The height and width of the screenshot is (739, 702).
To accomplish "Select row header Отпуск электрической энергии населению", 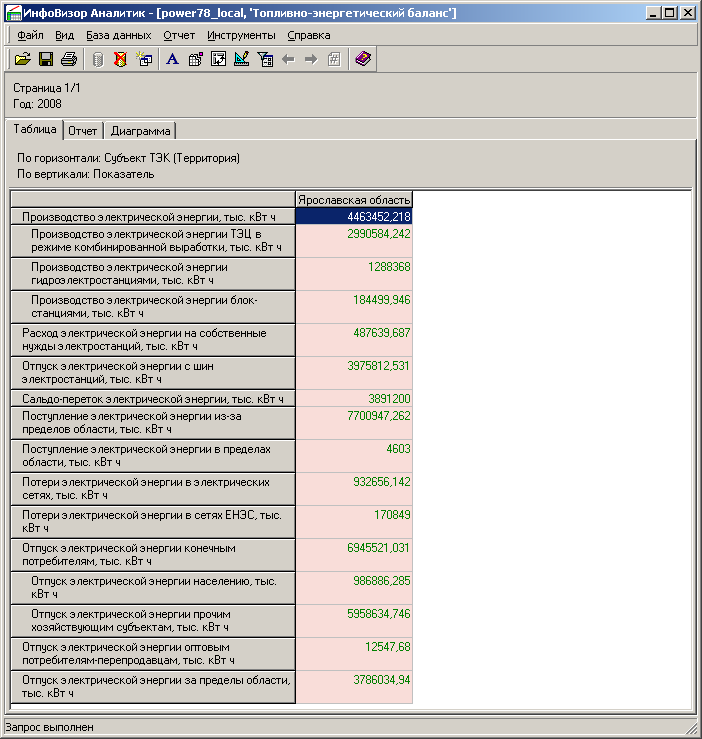I will [x=153, y=588].
